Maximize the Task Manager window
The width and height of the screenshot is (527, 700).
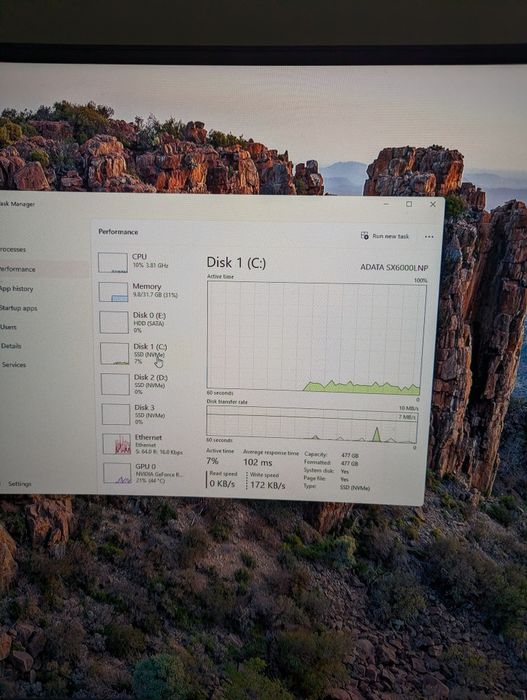pyautogui.click(x=409, y=204)
